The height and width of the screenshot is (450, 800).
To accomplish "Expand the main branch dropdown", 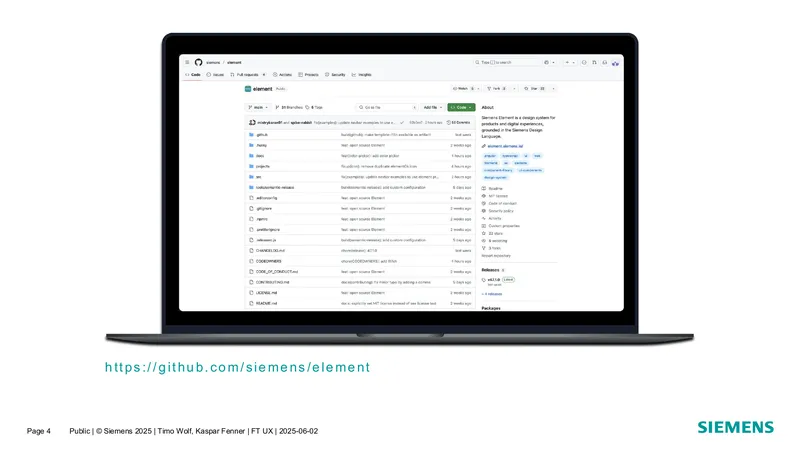I will click(x=258, y=108).
